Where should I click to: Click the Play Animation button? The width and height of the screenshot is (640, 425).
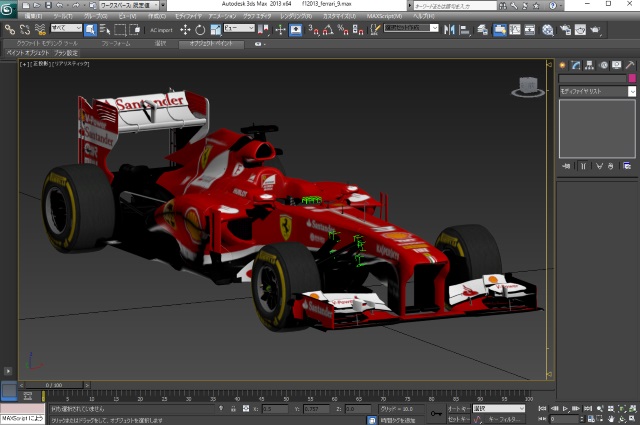click(x=565, y=408)
